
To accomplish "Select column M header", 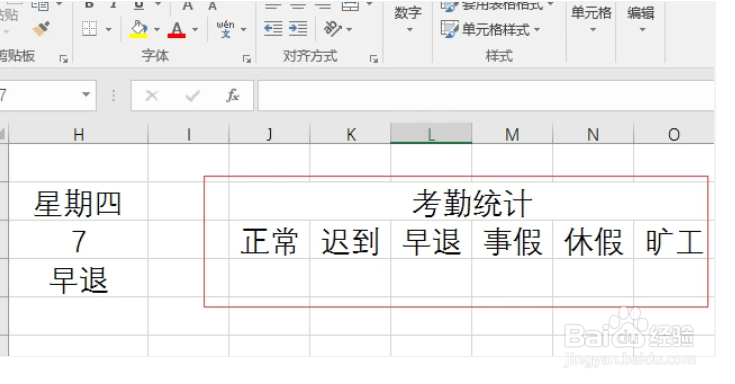I will tap(512, 135).
